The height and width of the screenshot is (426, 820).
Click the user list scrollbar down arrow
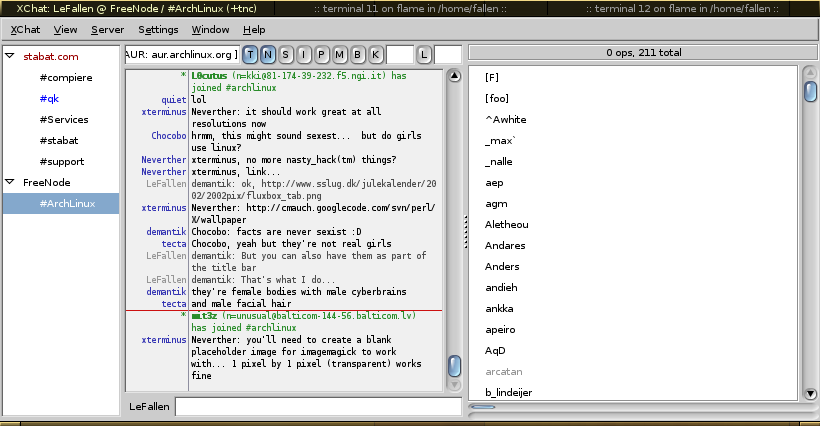pos(809,393)
